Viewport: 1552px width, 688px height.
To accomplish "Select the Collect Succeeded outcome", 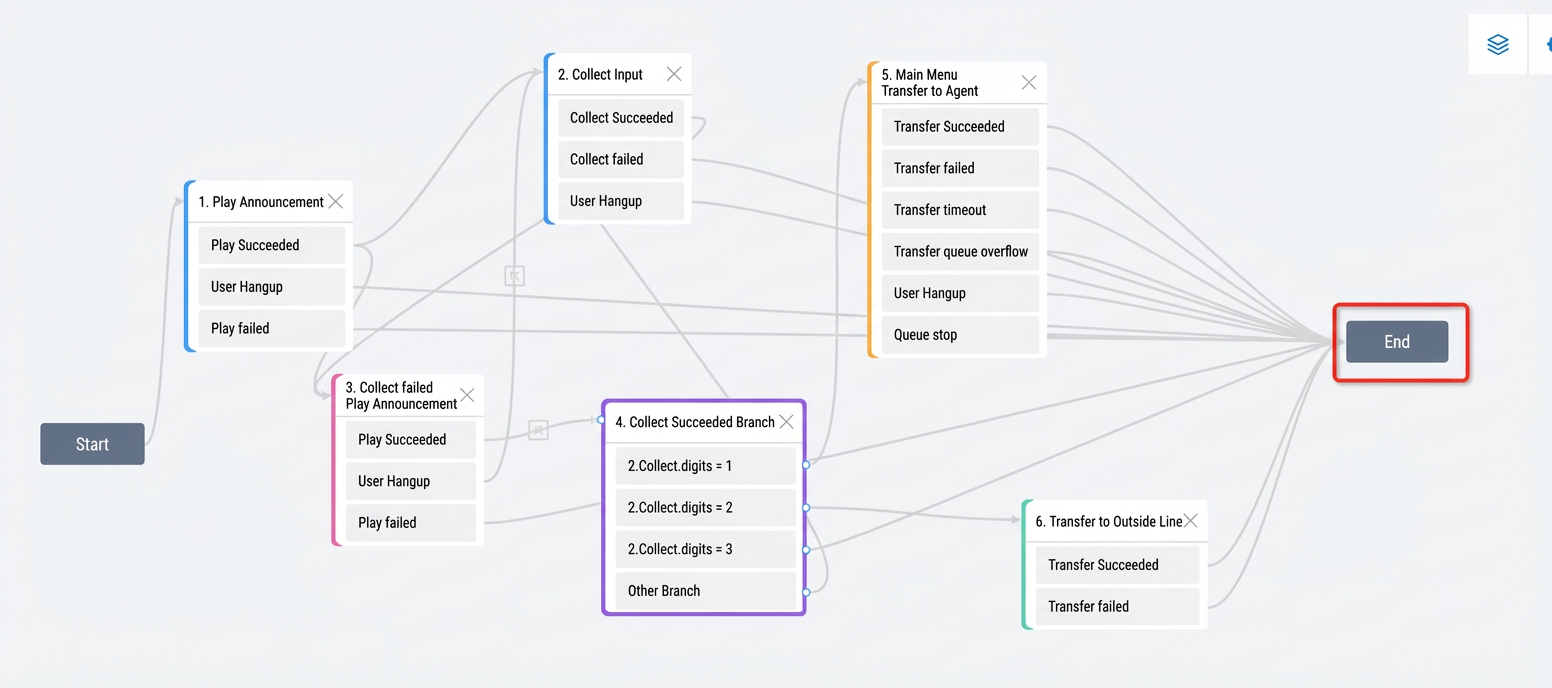I will [x=621, y=118].
